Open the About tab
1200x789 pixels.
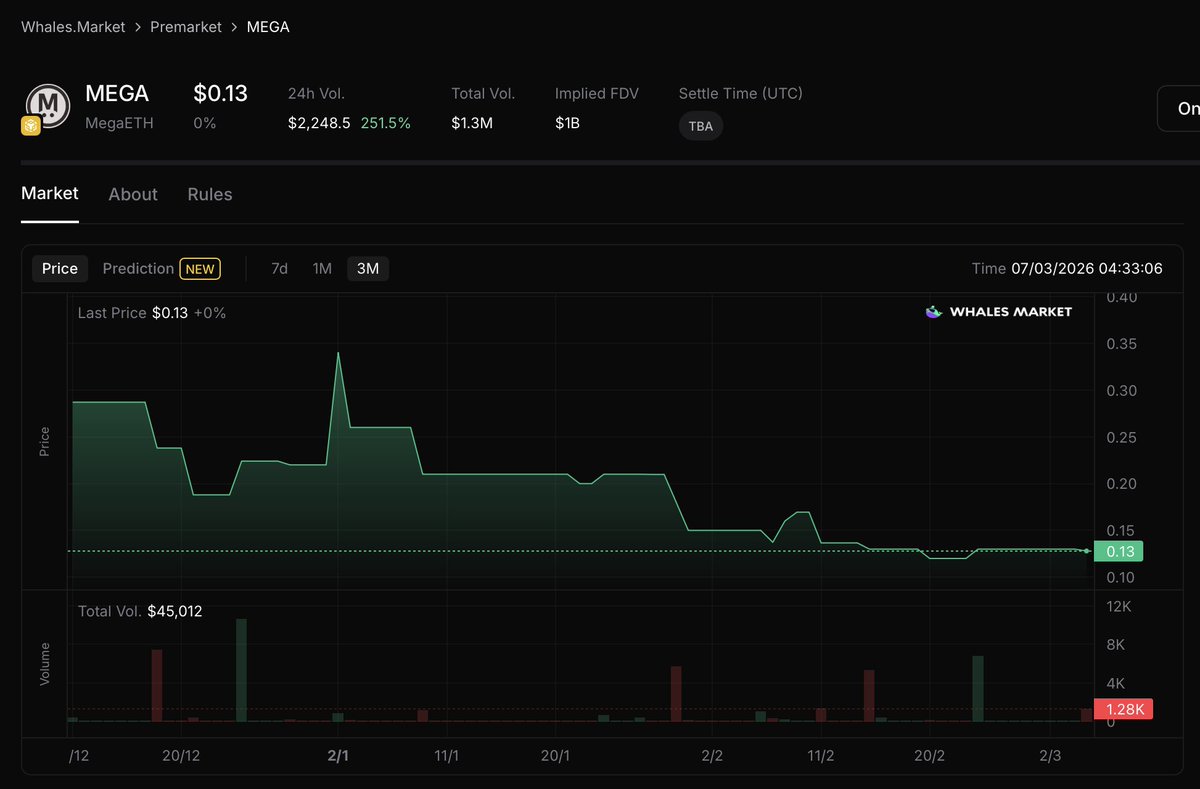[133, 194]
